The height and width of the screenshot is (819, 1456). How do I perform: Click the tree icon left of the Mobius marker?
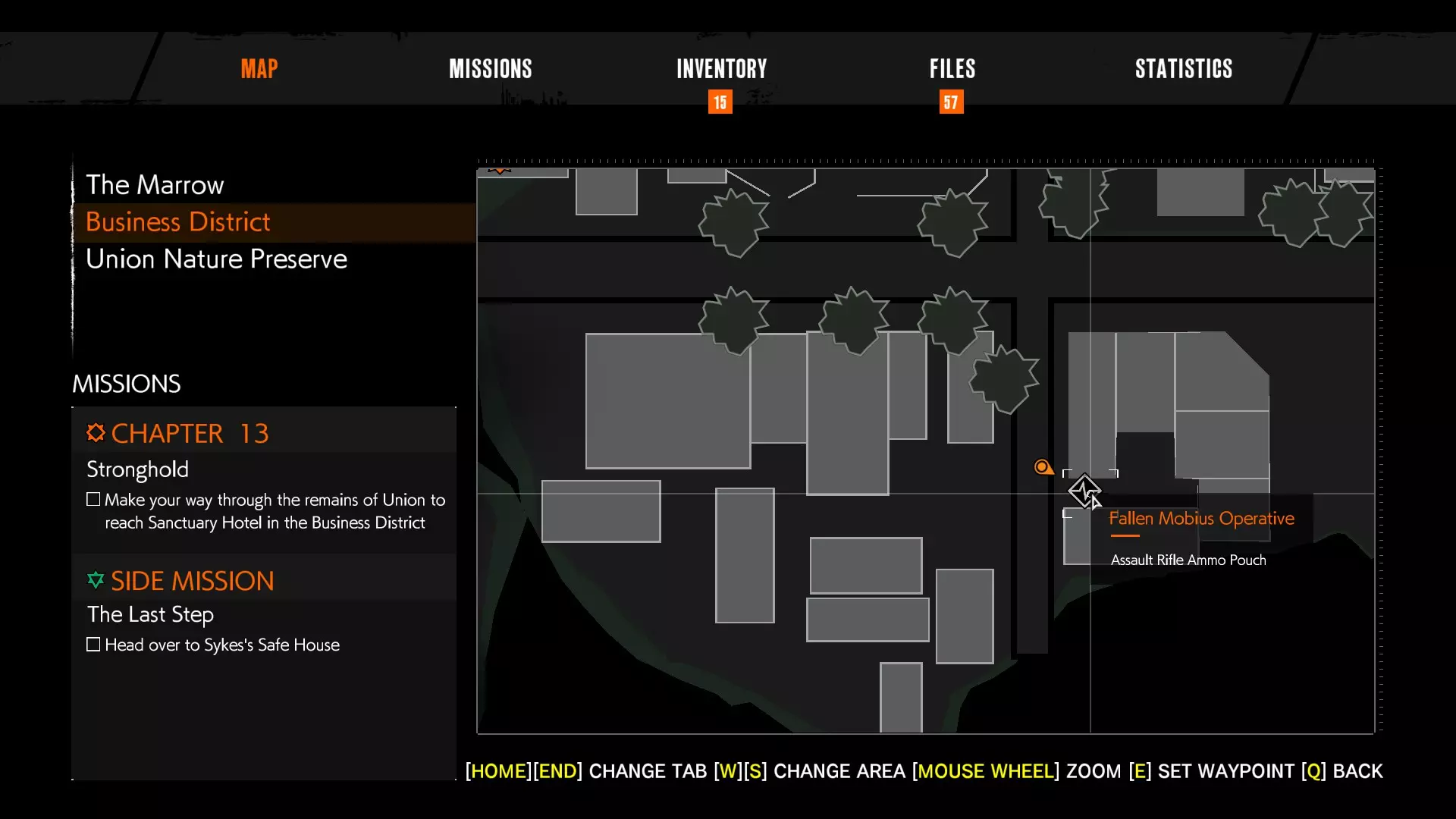pos(1004,379)
